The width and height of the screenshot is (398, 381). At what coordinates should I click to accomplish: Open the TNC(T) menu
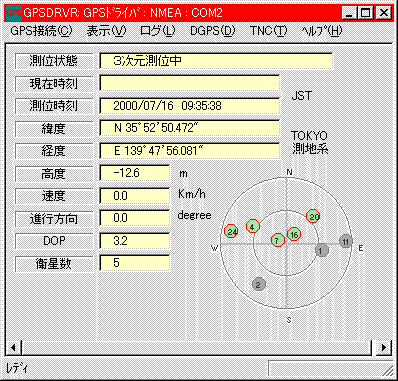[269, 31]
